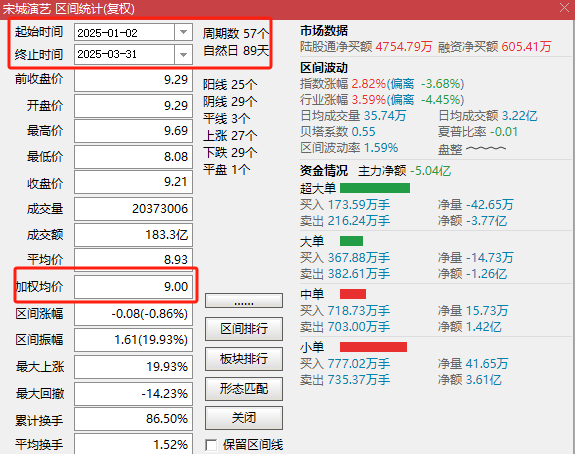Select the green 超大单 flow bar
The height and width of the screenshot is (454, 575).
375,188
